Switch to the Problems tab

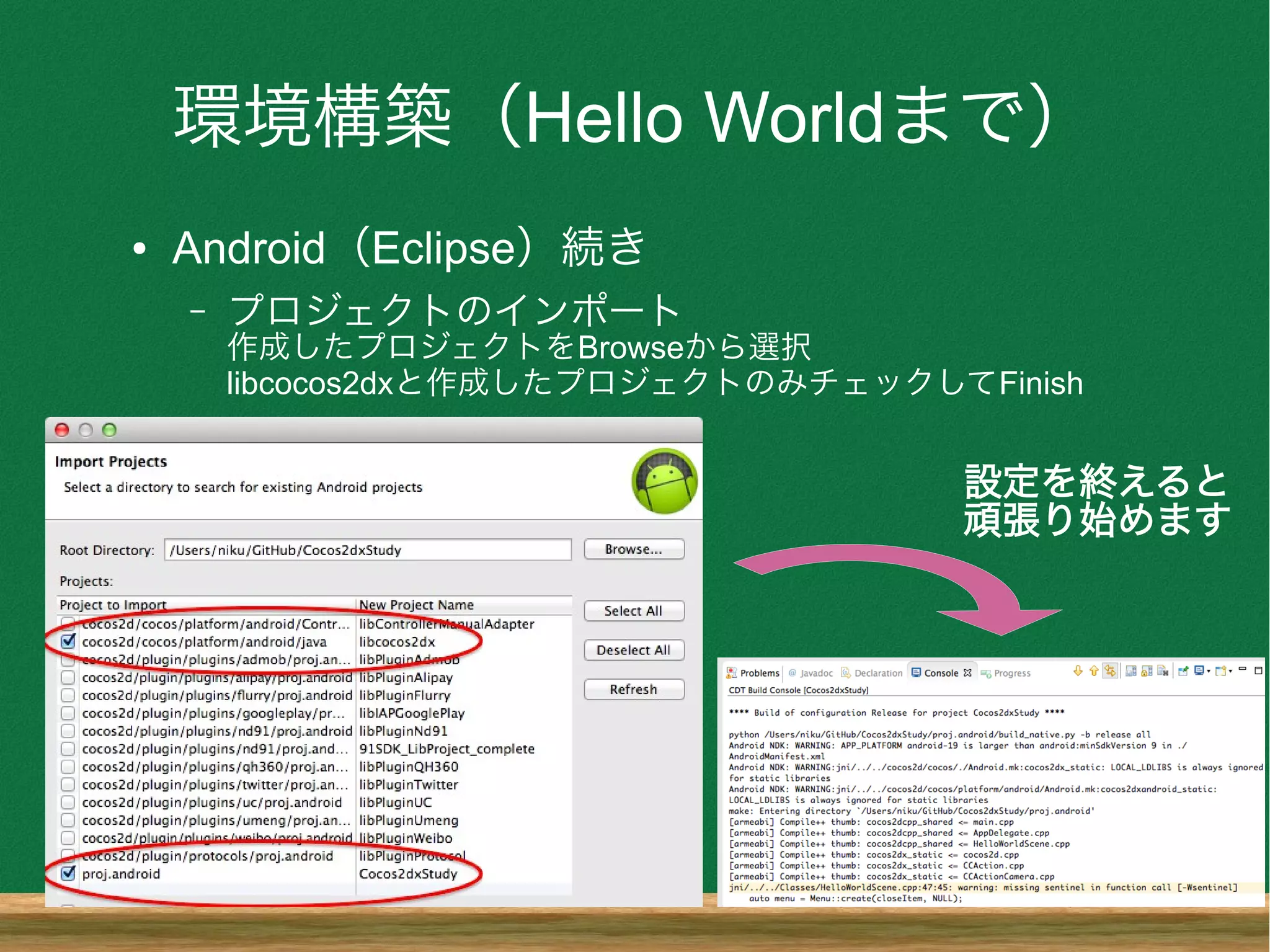[x=753, y=673]
